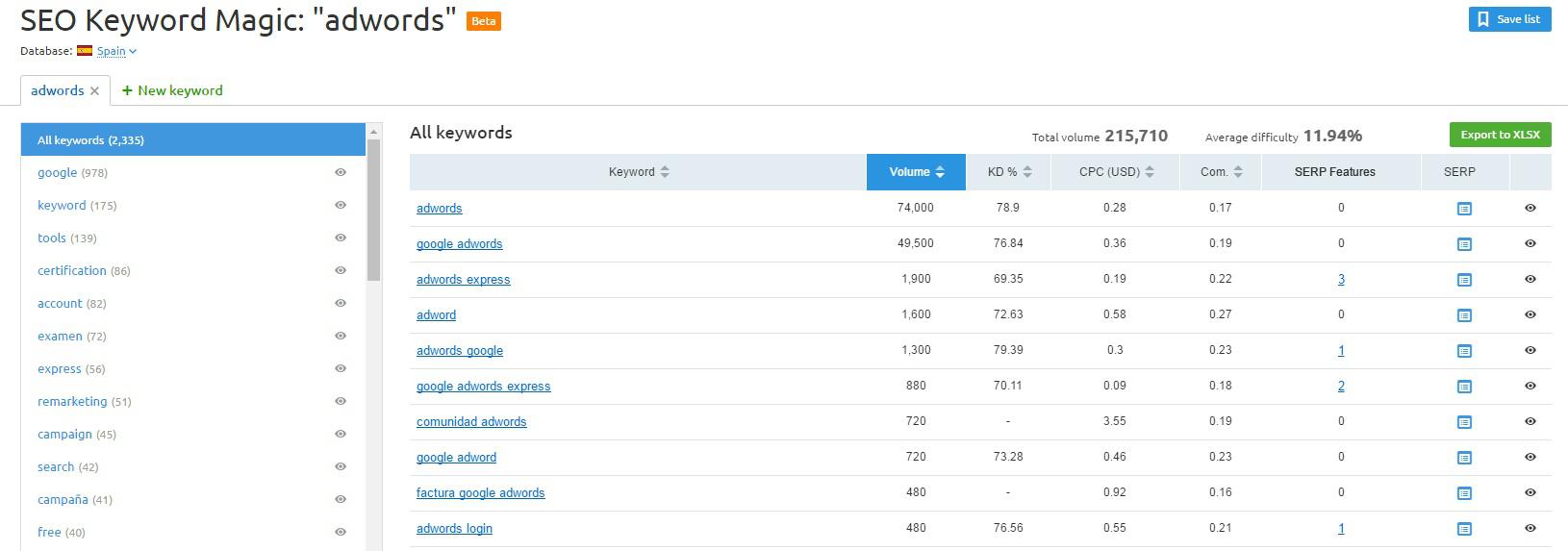Sort by Volume column
This screenshot has height=551, width=1568.
coord(916,172)
